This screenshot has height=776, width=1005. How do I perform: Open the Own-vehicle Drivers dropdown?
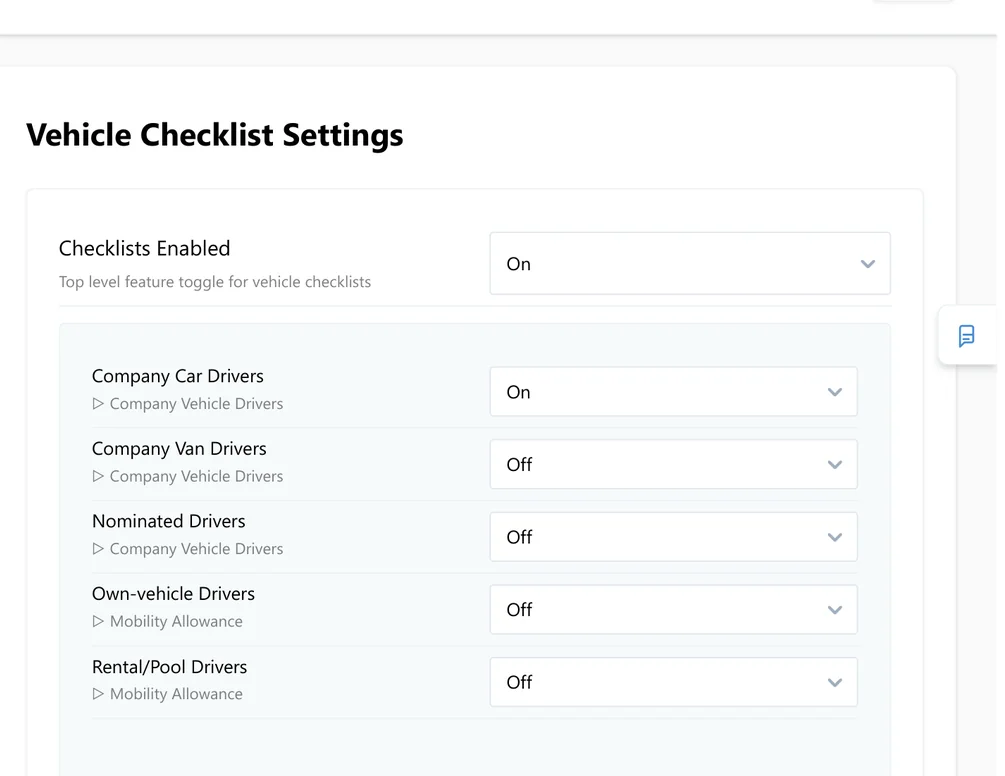[x=673, y=609]
